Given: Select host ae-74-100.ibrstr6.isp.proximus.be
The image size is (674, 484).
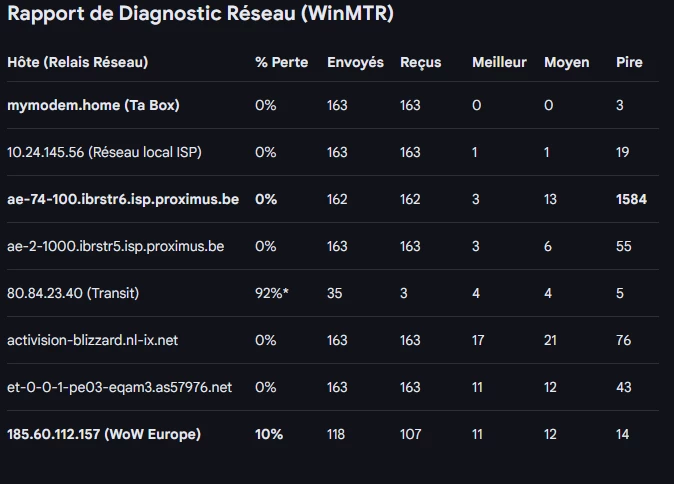Looking at the screenshot, I should pos(123,199).
